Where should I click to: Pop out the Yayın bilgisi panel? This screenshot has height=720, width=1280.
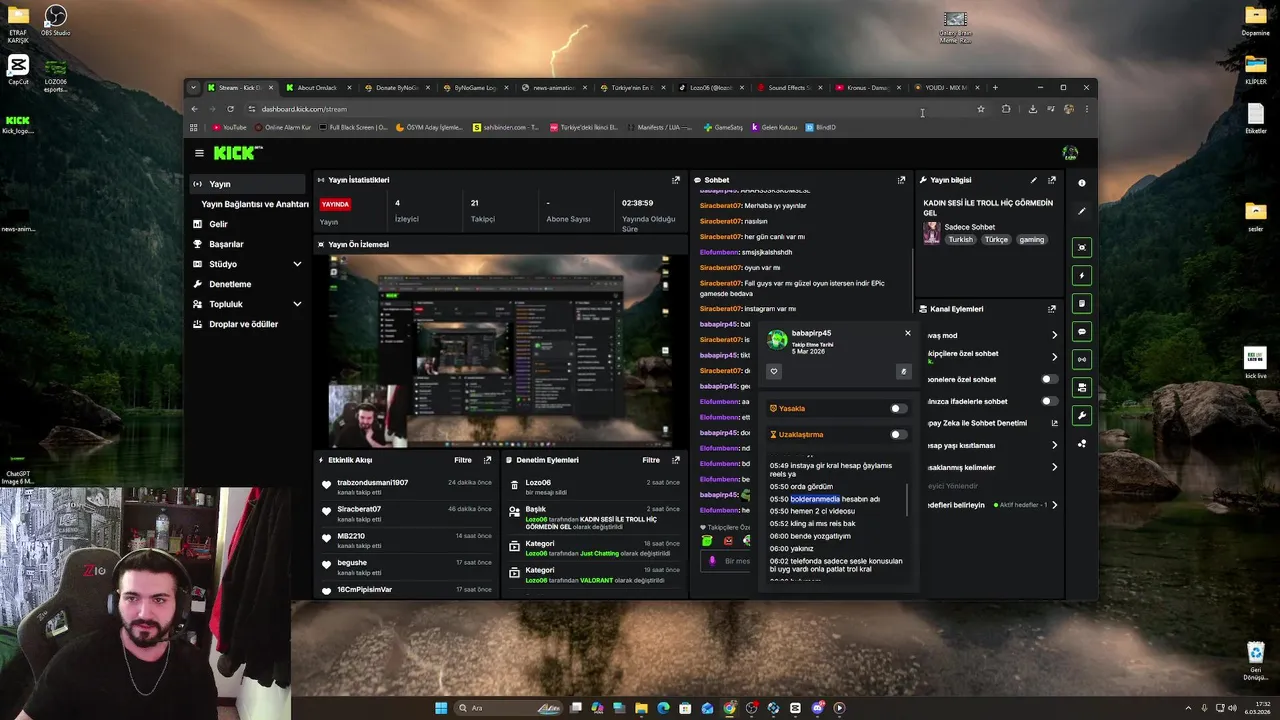(1051, 180)
